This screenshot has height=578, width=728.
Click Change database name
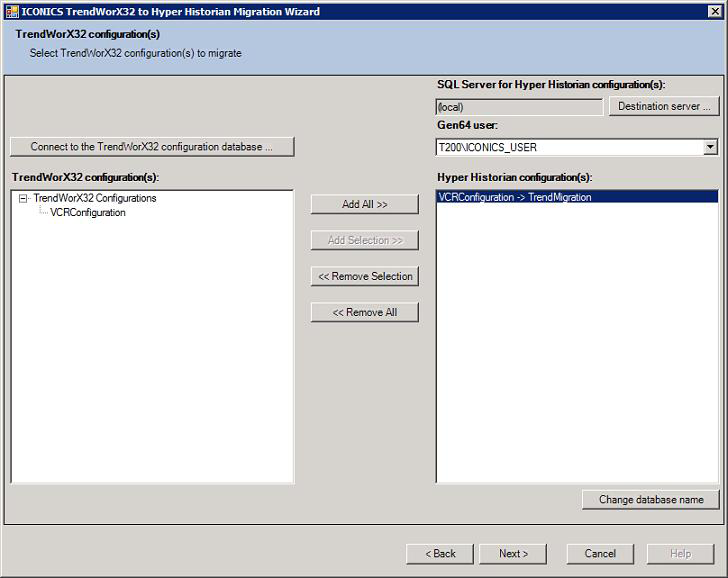(650, 499)
